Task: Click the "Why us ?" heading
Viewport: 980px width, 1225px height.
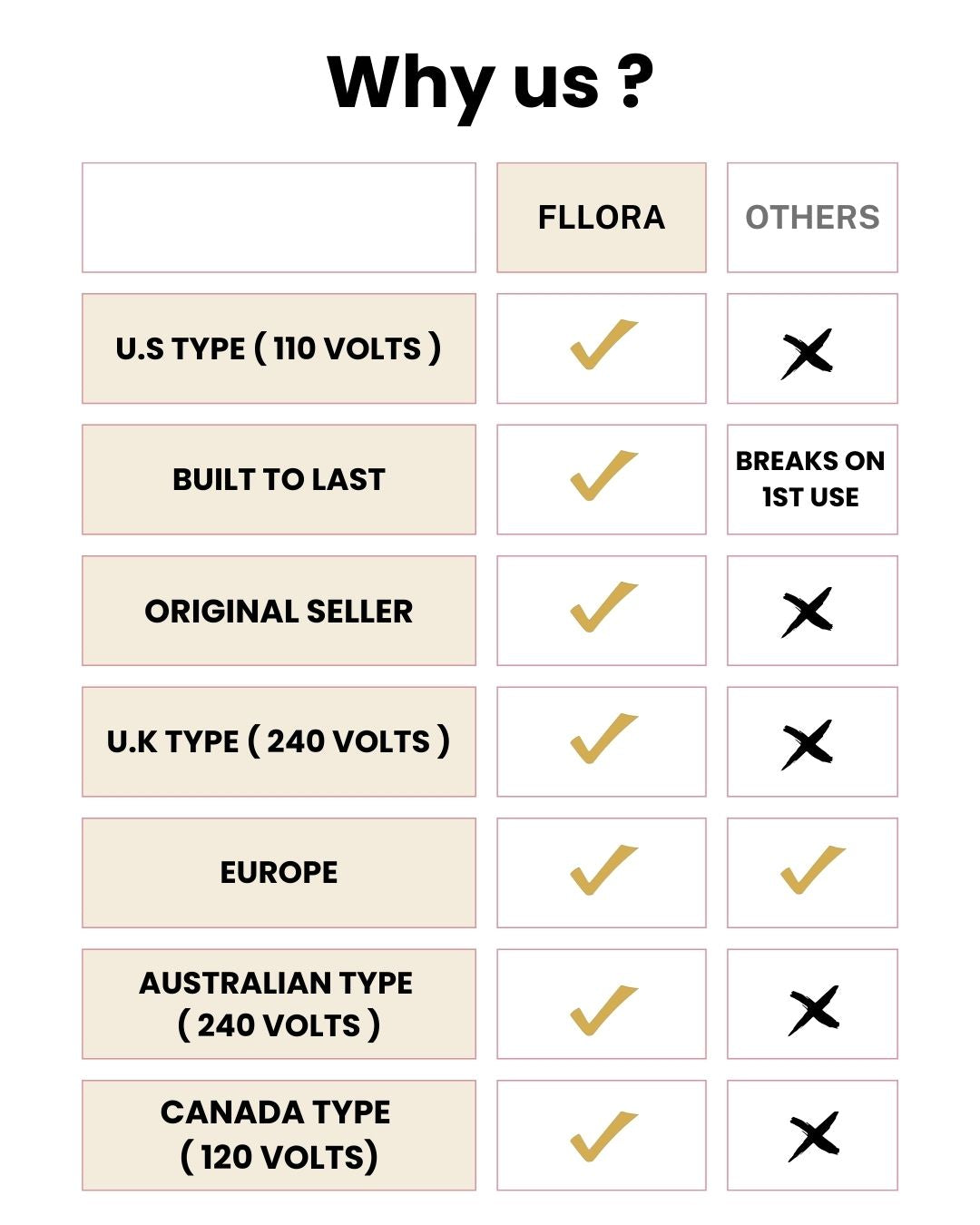Action: pyautogui.click(x=490, y=83)
